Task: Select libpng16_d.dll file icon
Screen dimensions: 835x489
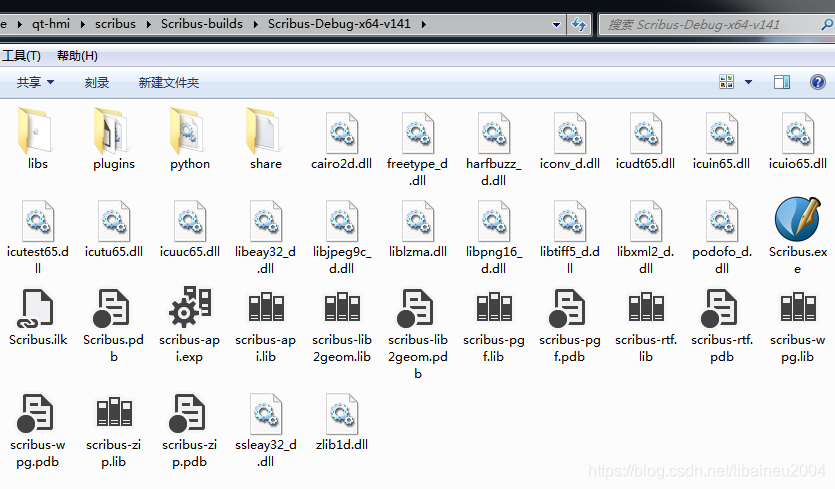Action: 494,221
